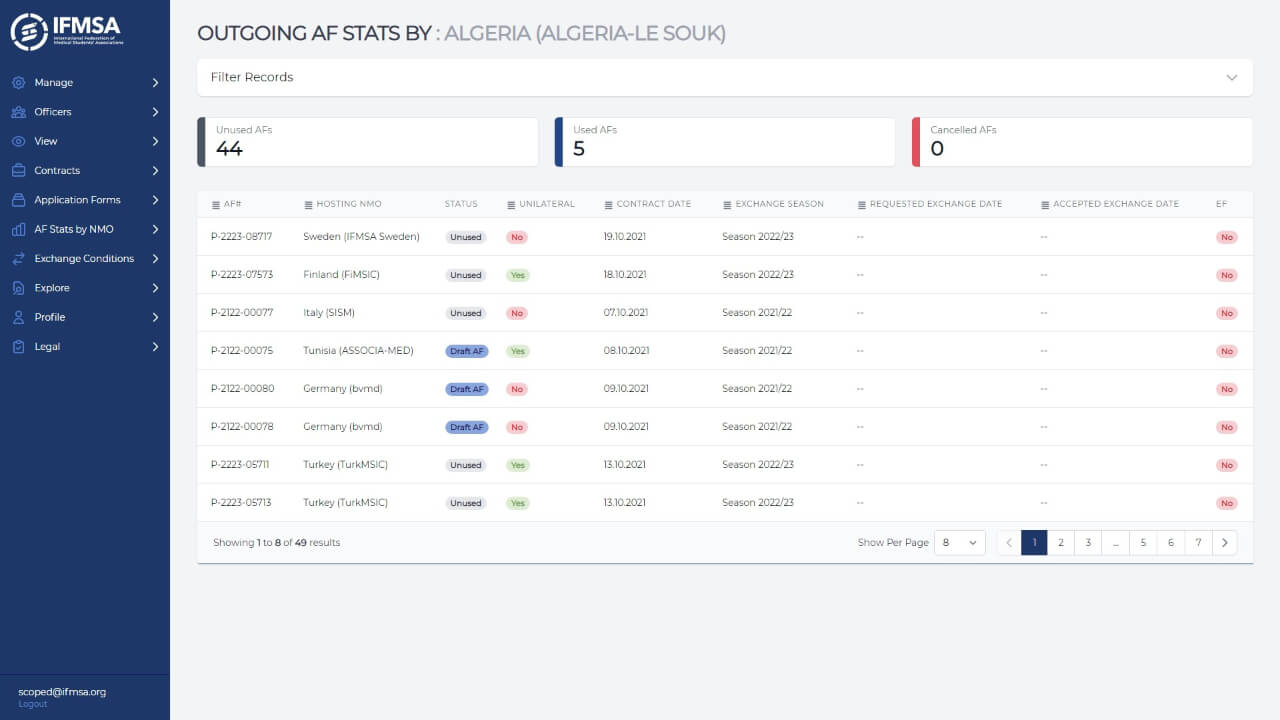Viewport: 1280px width, 720px height.
Task: Click sort icon beside Requested Exchange Date
Action: coord(862,205)
